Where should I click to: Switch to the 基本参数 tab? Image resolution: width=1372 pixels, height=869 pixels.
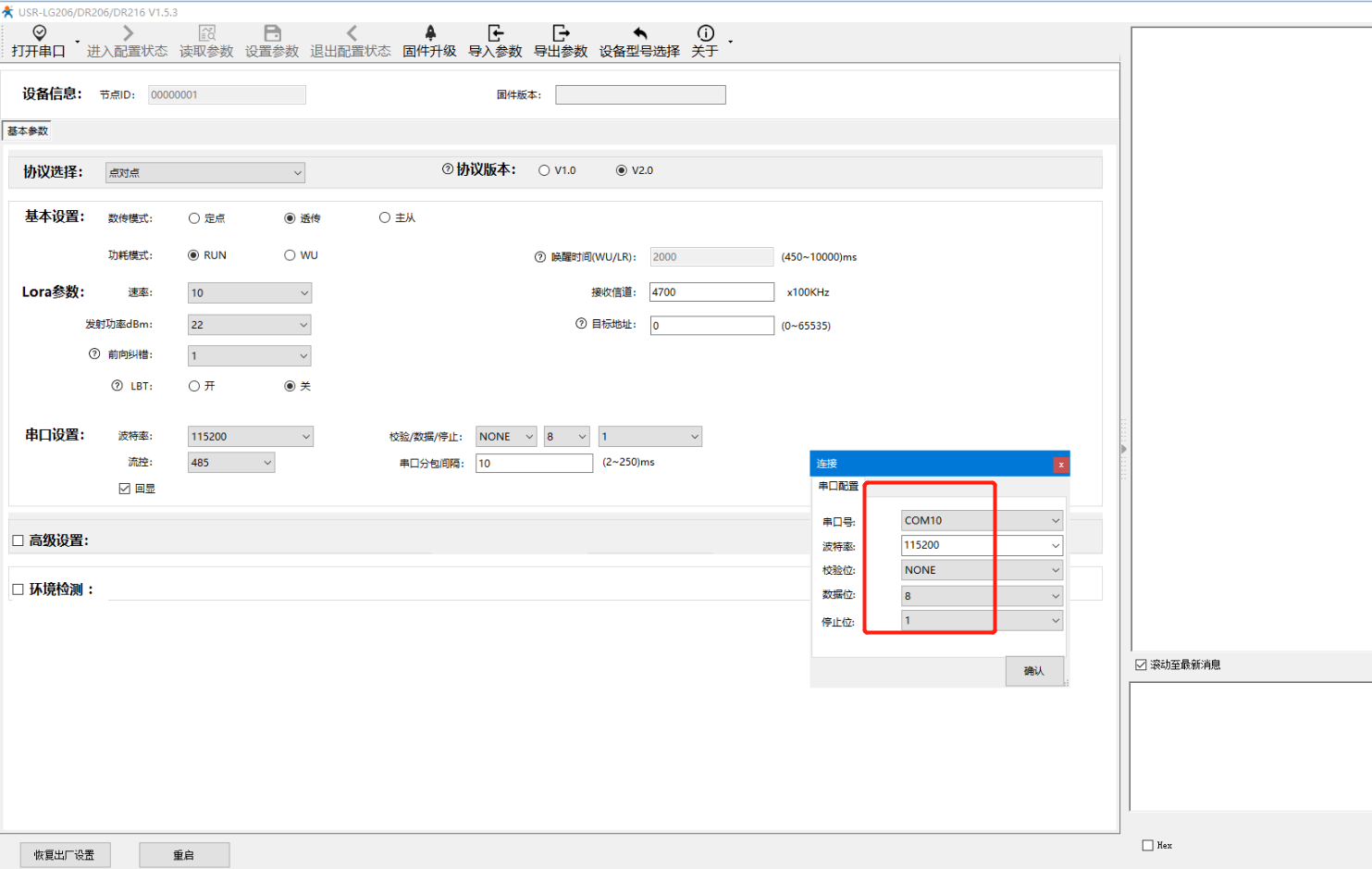pyautogui.click(x=28, y=131)
